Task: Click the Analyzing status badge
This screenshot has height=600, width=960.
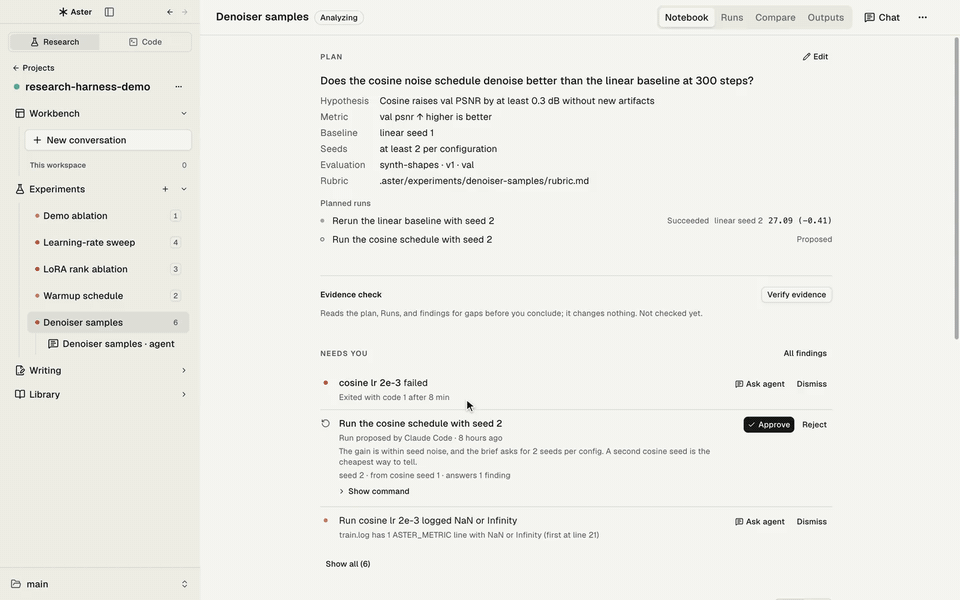Action: 339,17
